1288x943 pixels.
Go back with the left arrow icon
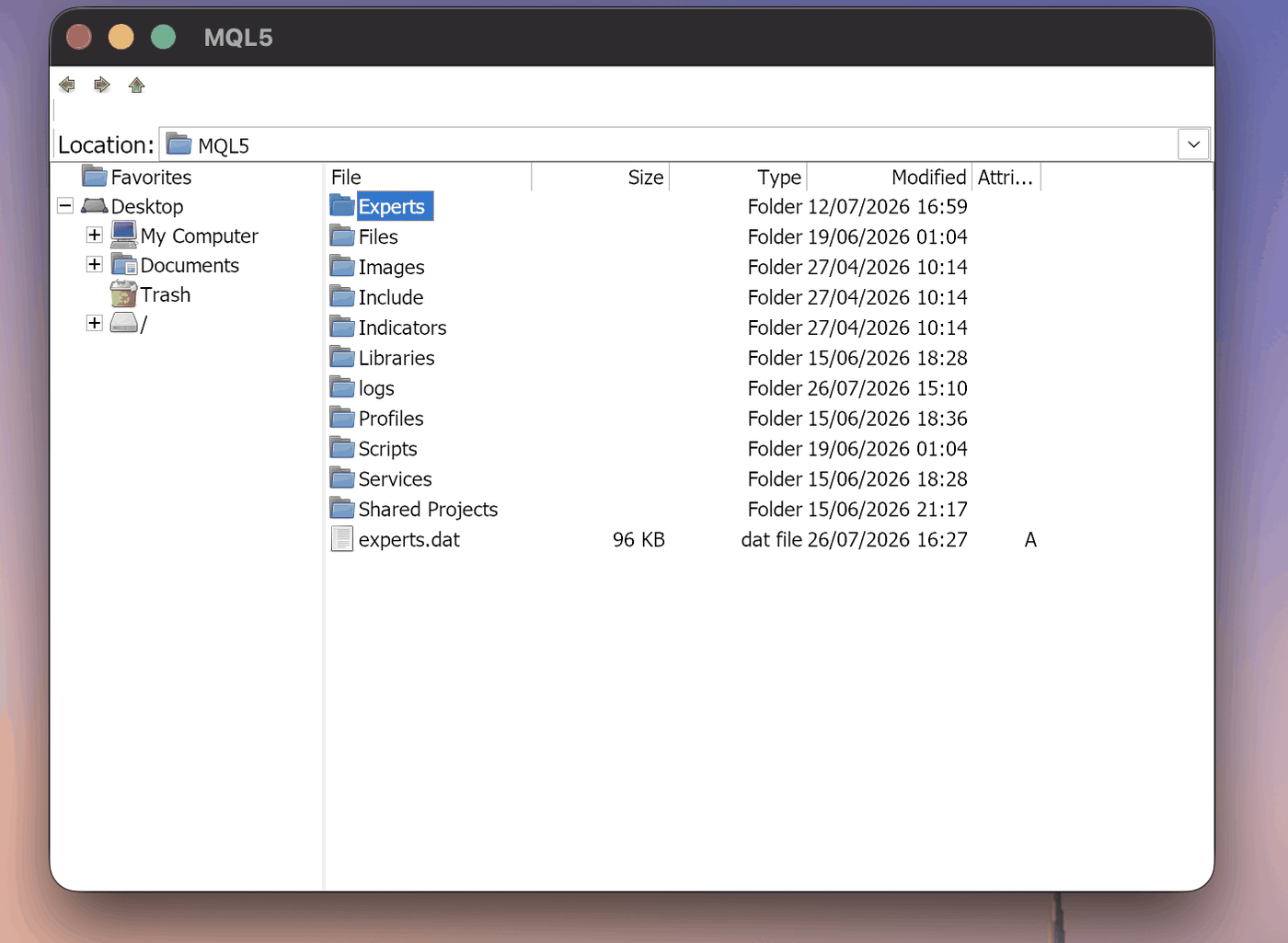pyautogui.click(x=67, y=85)
